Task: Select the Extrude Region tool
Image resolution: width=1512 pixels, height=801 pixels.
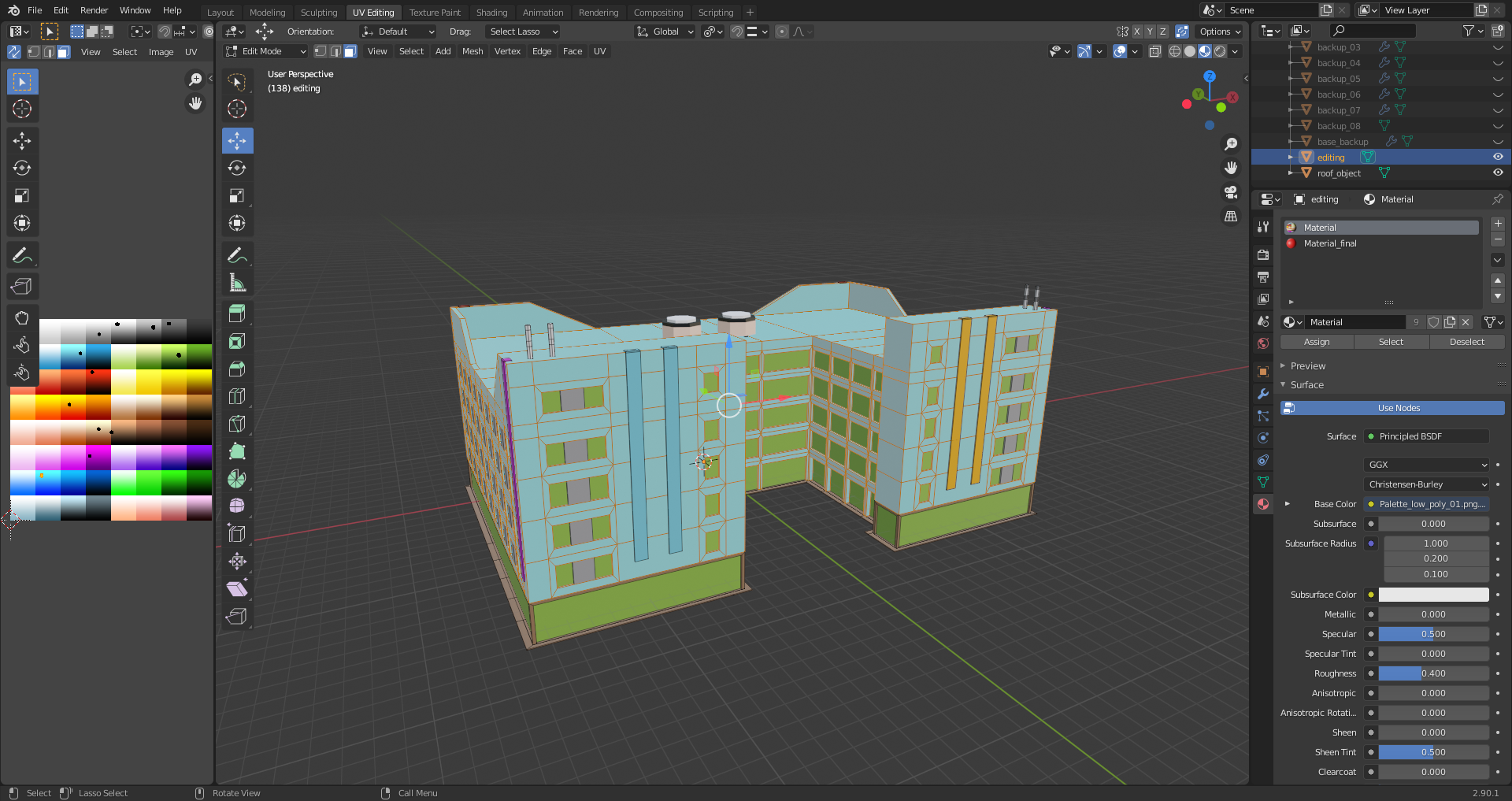Action: (237, 313)
